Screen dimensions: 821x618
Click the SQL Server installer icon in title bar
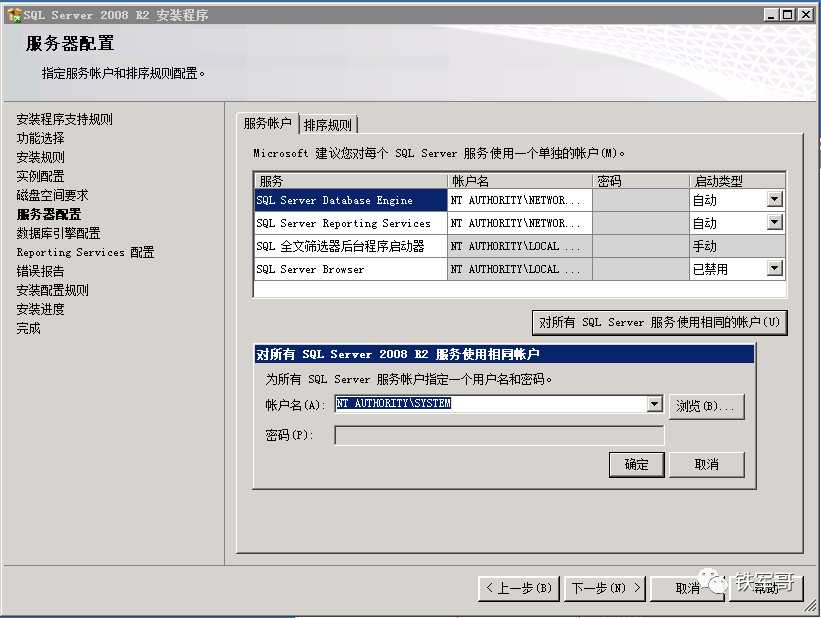tap(13, 15)
